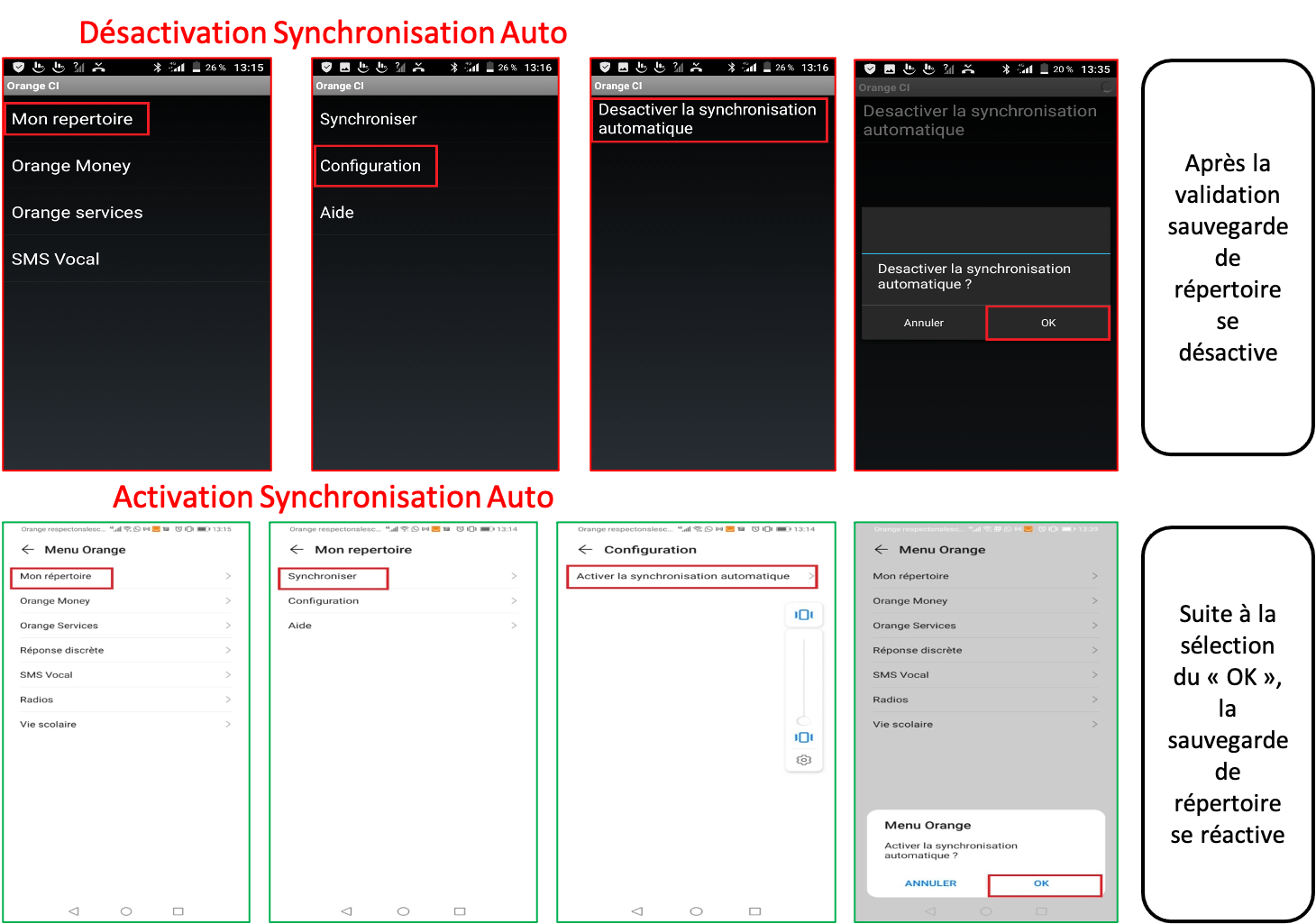1316x924 pixels.
Task: Tap Annuler in dark Desactiver synchronisation dialog
Action: click(924, 323)
